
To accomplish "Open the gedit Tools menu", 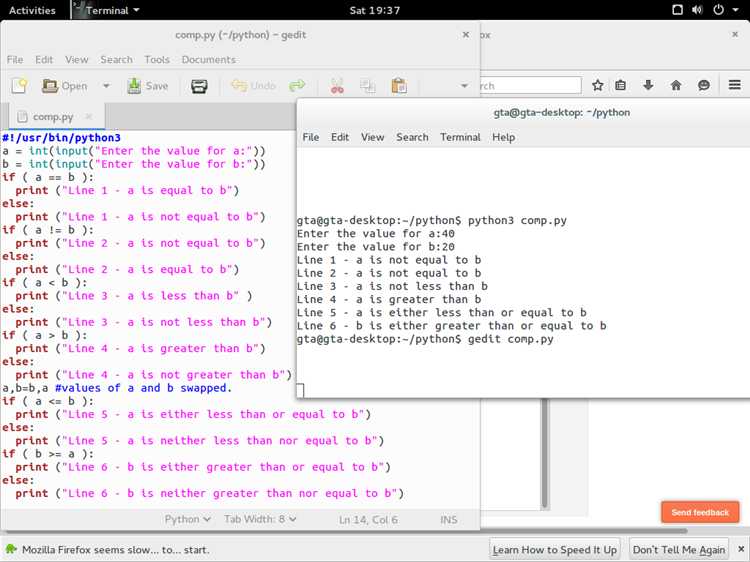I will point(157,60).
